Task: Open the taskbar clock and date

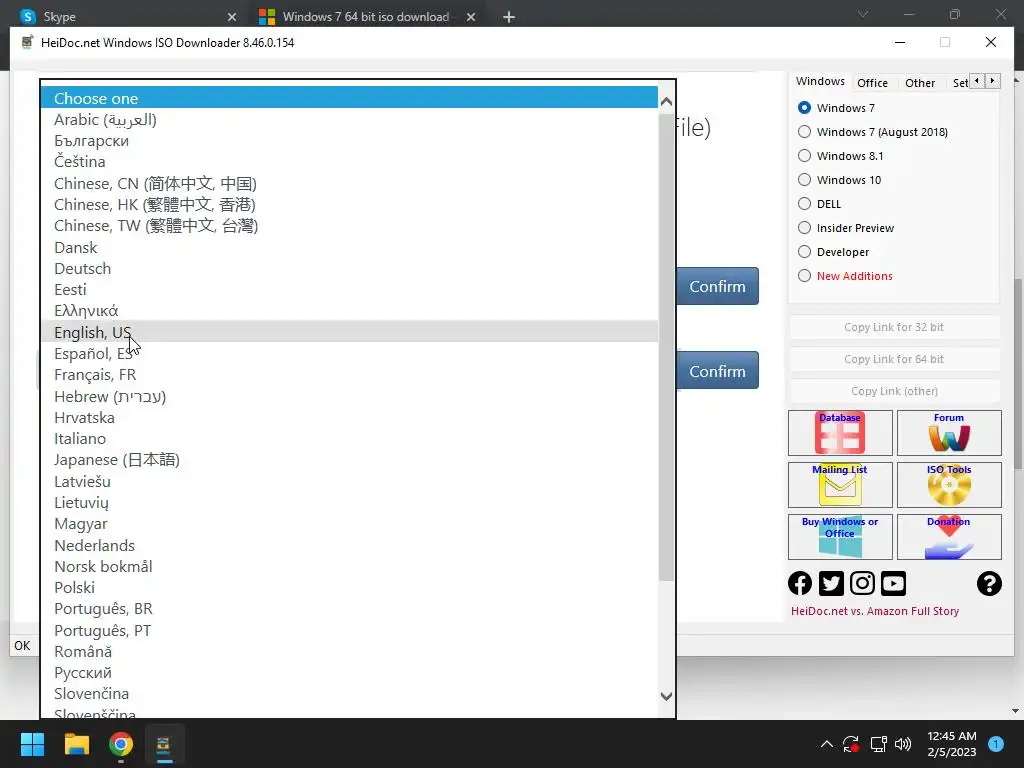Action: click(952, 744)
